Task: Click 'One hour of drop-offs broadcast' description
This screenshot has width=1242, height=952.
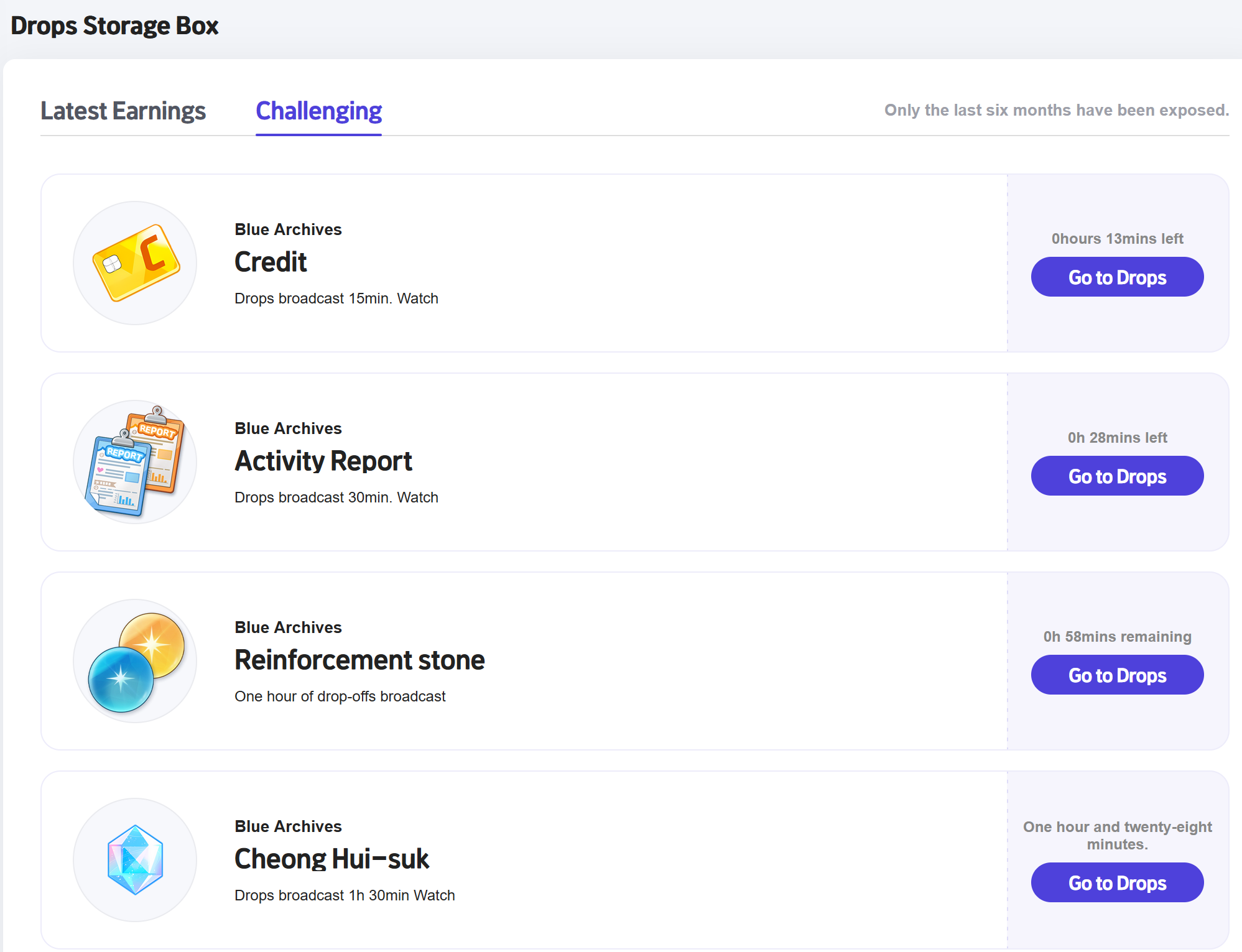Action: coord(340,696)
